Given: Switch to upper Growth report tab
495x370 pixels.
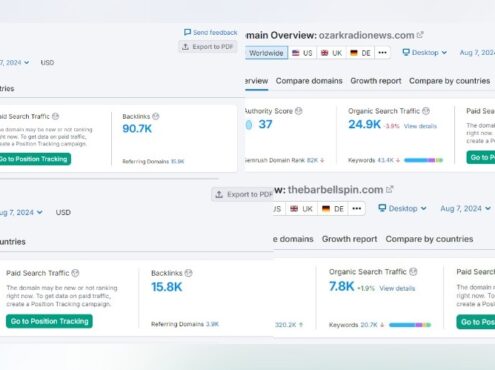Looking at the screenshot, I should click(376, 81).
